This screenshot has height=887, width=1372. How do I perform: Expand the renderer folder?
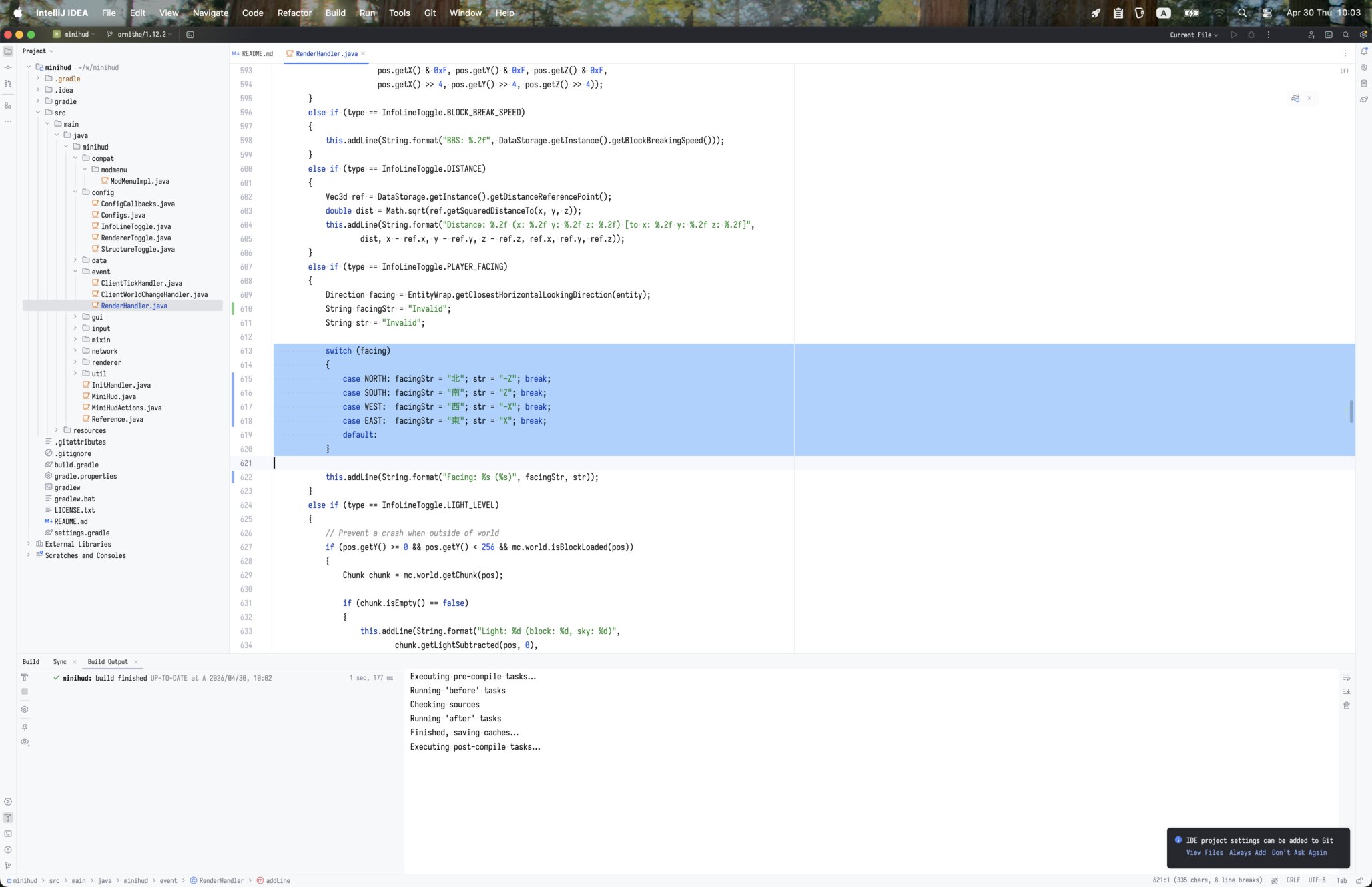75,362
